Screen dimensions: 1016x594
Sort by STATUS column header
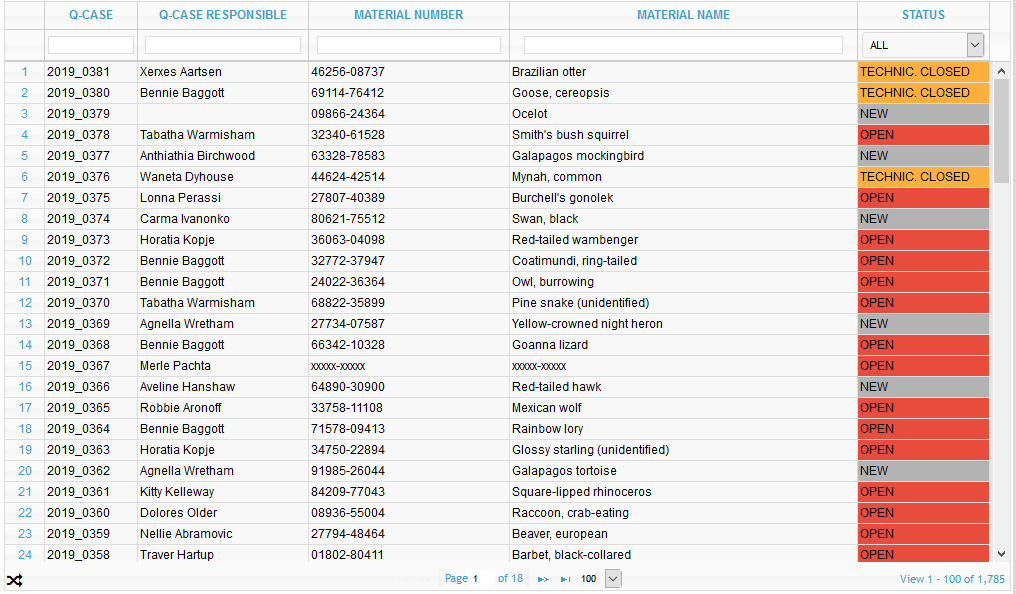coord(923,15)
